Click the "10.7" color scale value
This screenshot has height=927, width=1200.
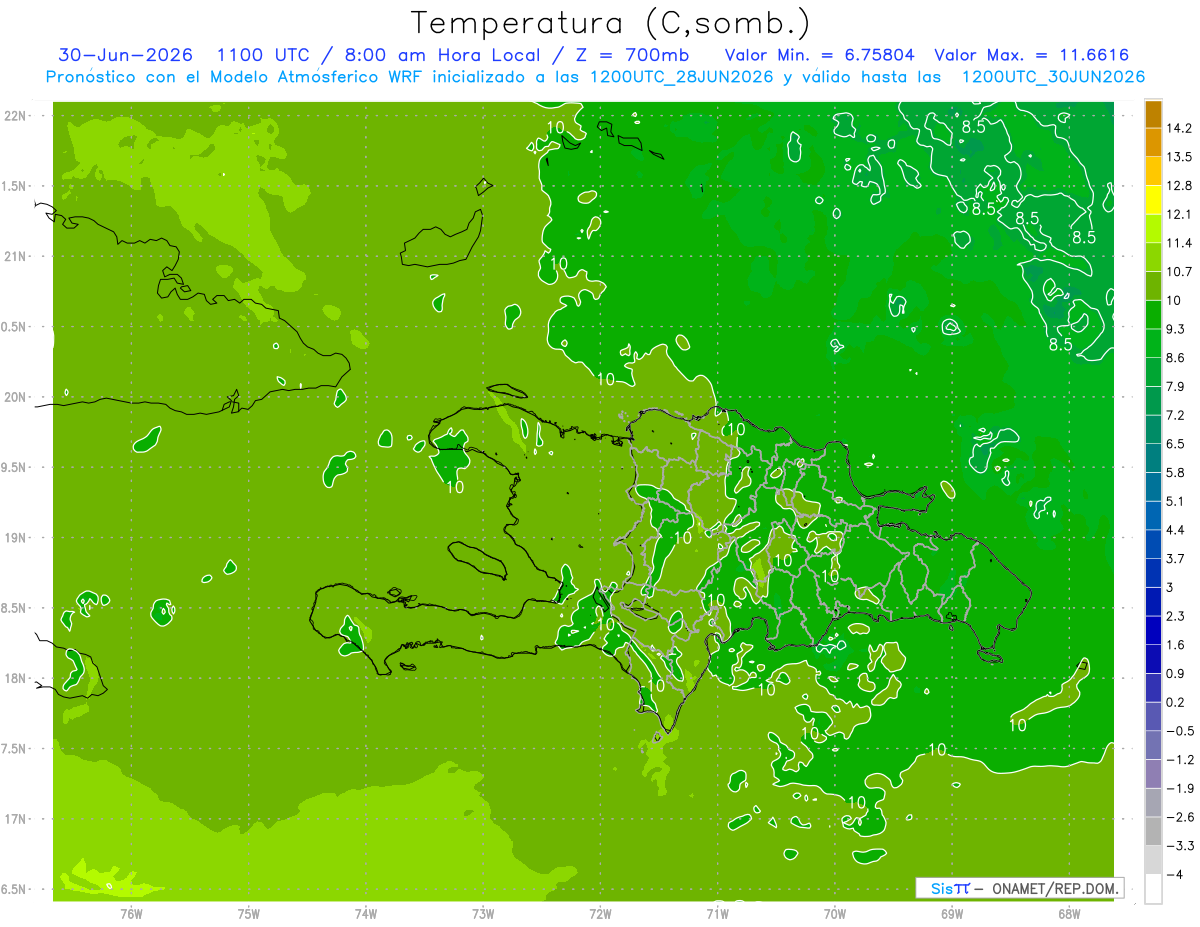pyautogui.click(x=1179, y=271)
